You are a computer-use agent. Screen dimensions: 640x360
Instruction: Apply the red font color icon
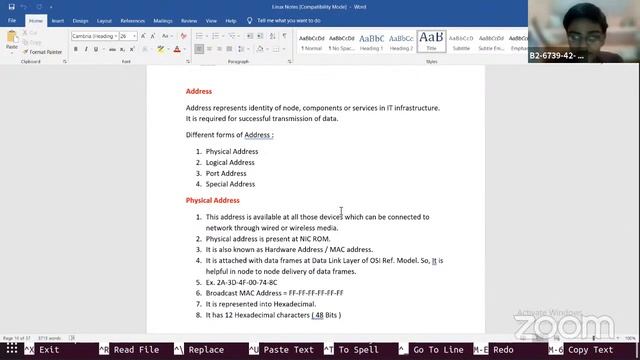177,49
